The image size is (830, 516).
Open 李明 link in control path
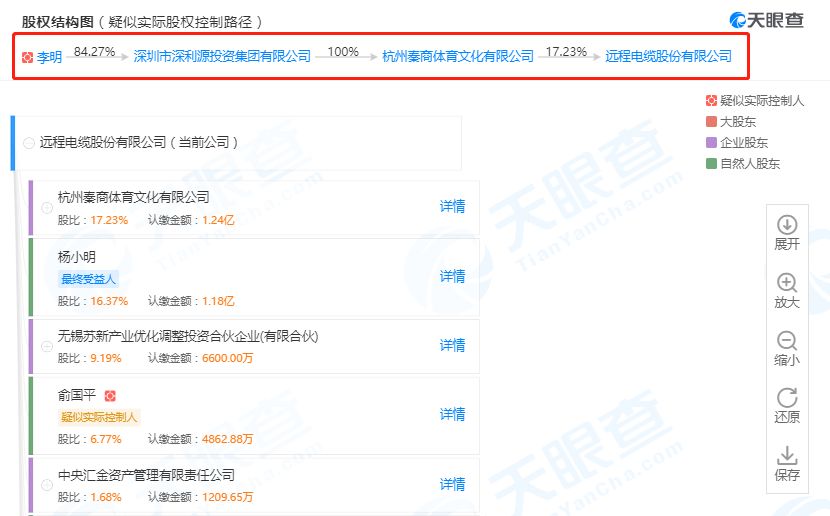(49, 57)
